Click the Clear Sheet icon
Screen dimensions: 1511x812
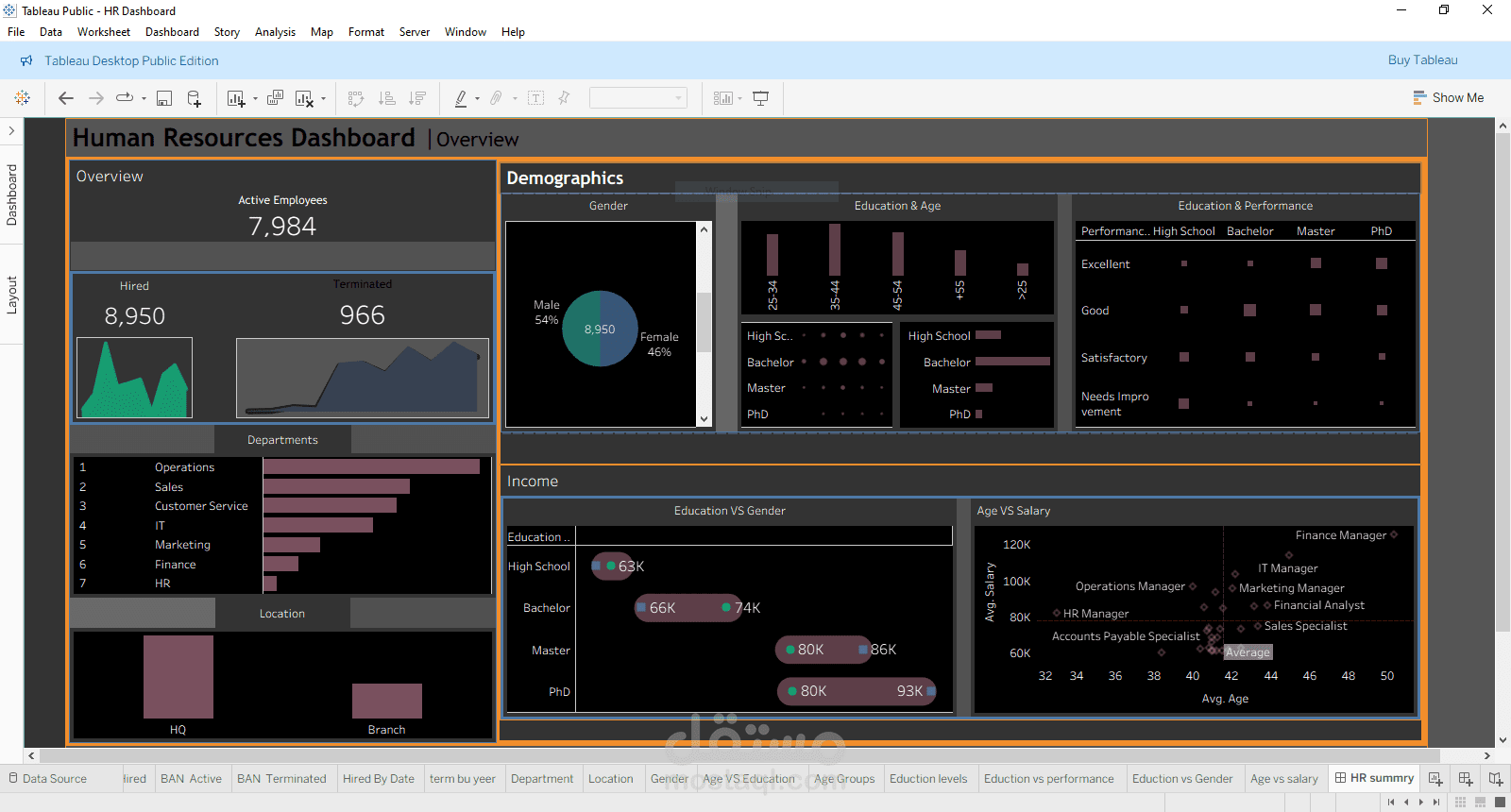pyautogui.click(x=304, y=98)
